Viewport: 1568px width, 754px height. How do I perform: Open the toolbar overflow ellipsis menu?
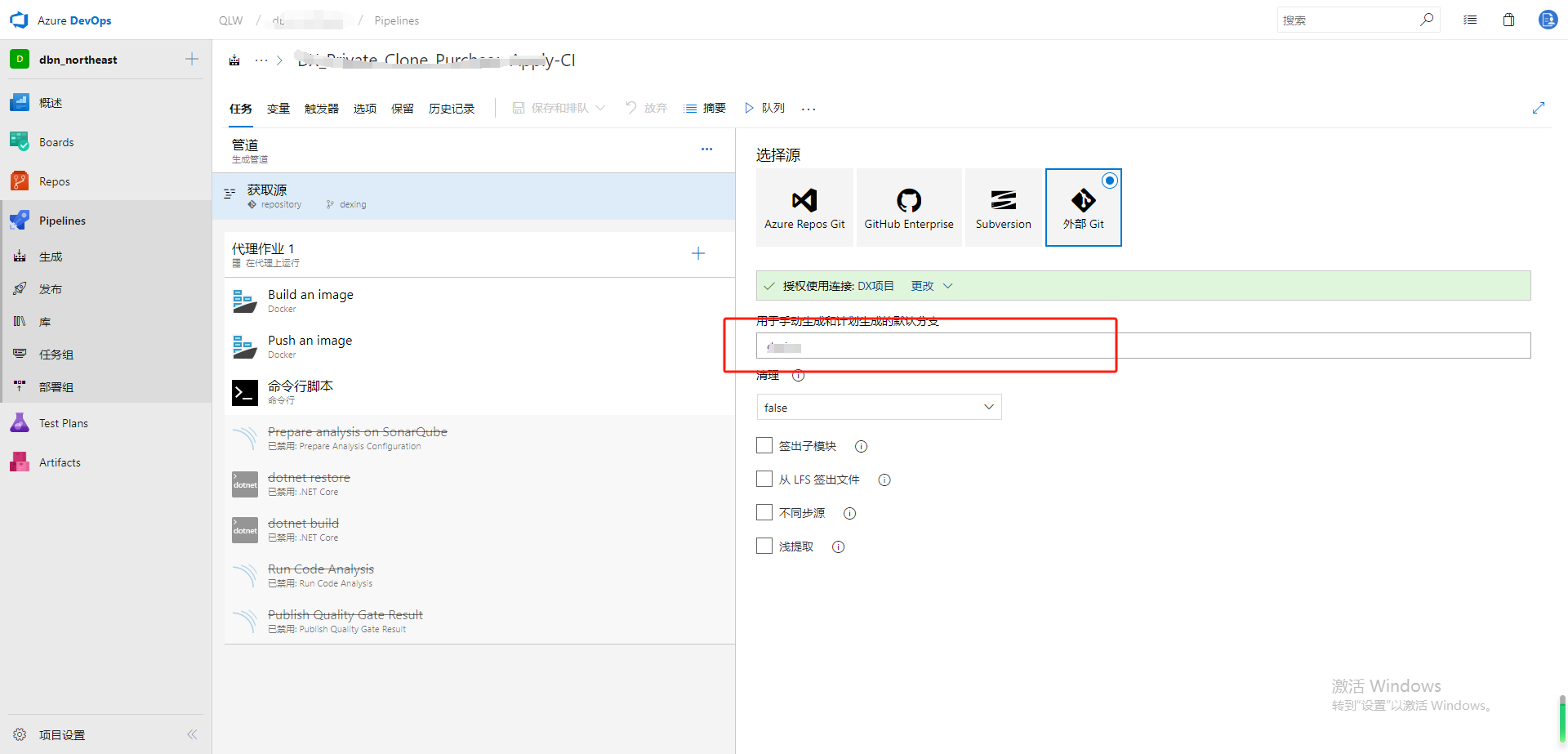click(x=808, y=109)
